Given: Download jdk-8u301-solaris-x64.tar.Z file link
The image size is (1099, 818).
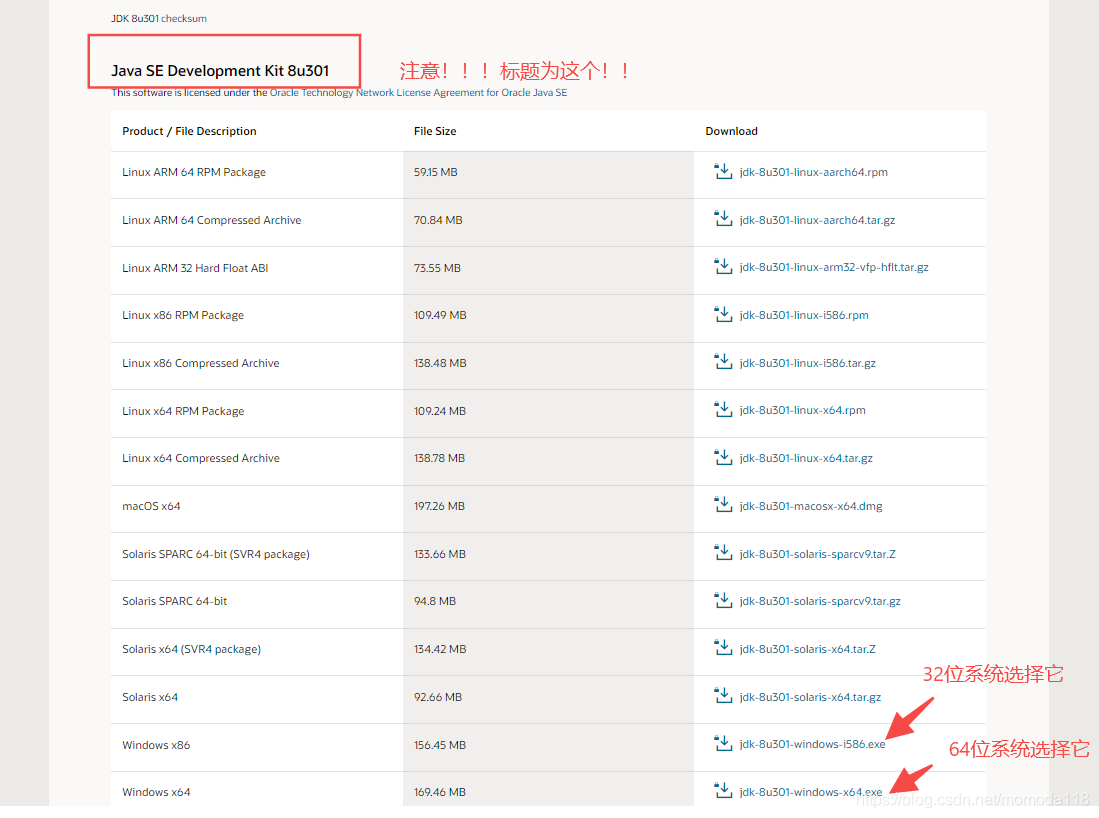Looking at the screenshot, I should pos(807,649).
